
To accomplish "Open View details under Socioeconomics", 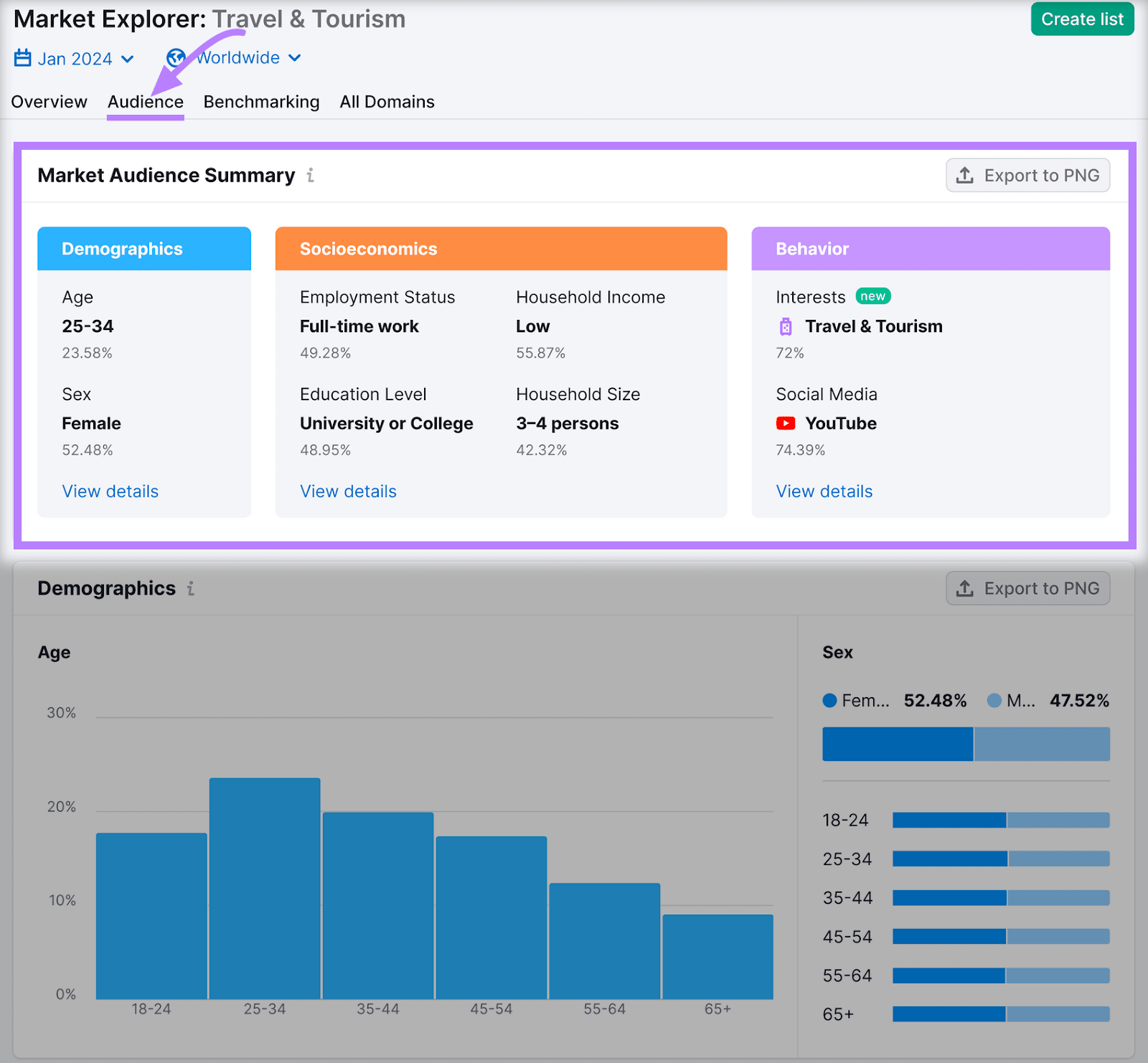I will (348, 491).
